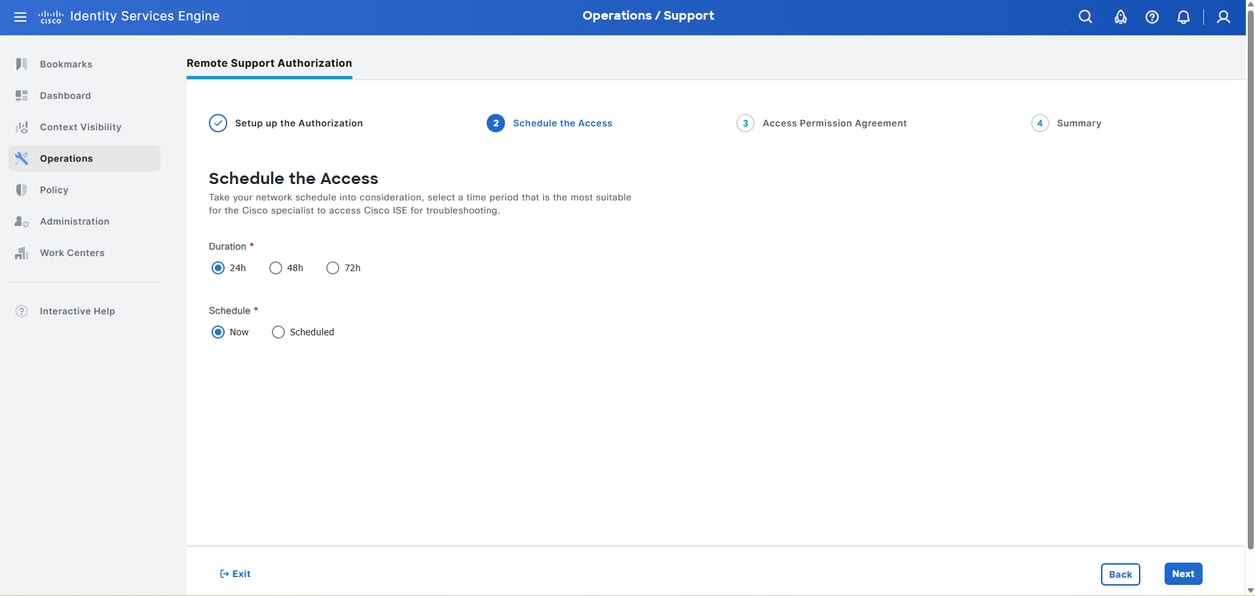Choose the 72h duration option
The height and width of the screenshot is (596, 1255).
coord(331,266)
